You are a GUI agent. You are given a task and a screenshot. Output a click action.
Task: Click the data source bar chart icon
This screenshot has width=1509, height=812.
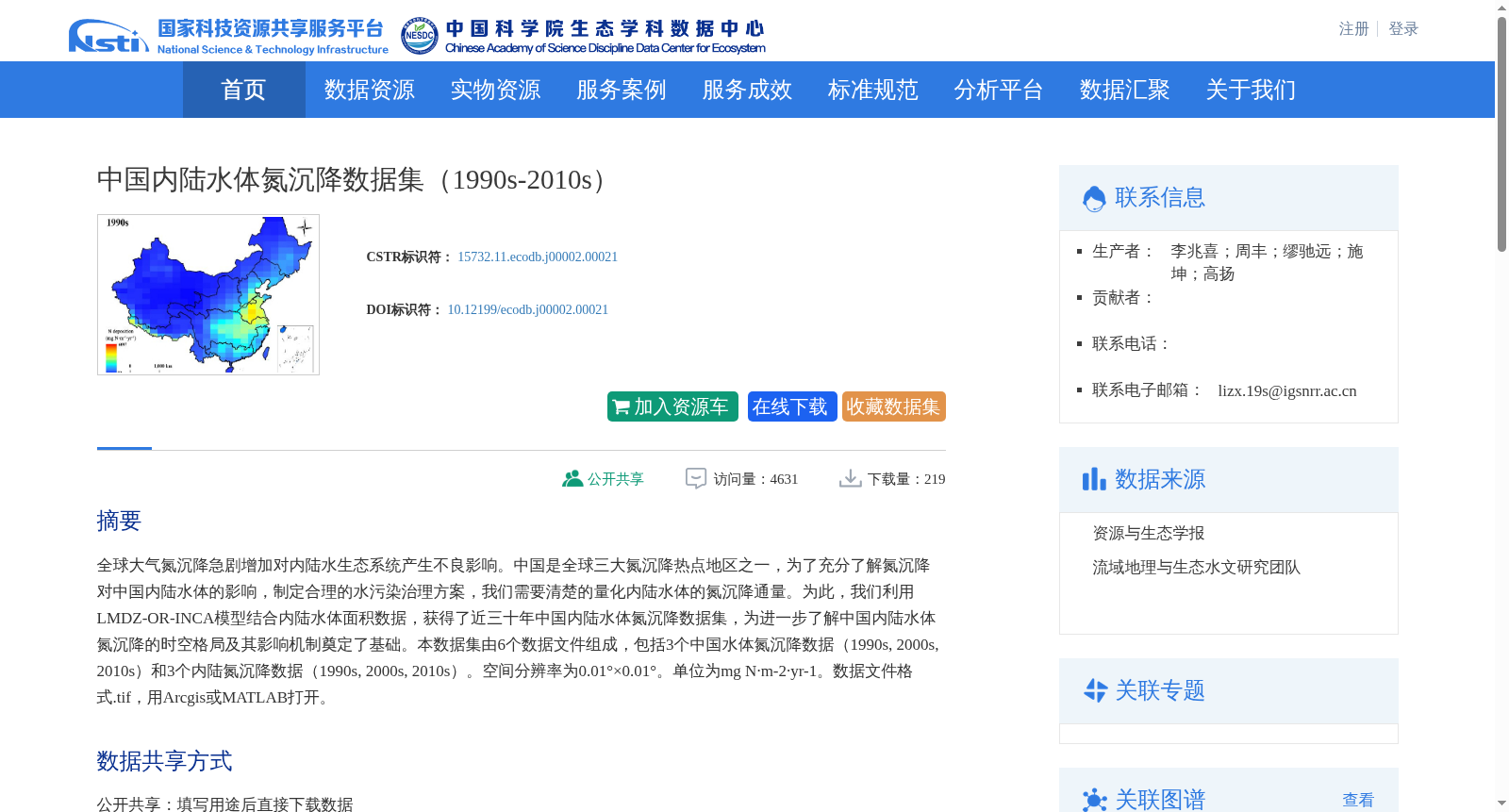pyautogui.click(x=1094, y=479)
